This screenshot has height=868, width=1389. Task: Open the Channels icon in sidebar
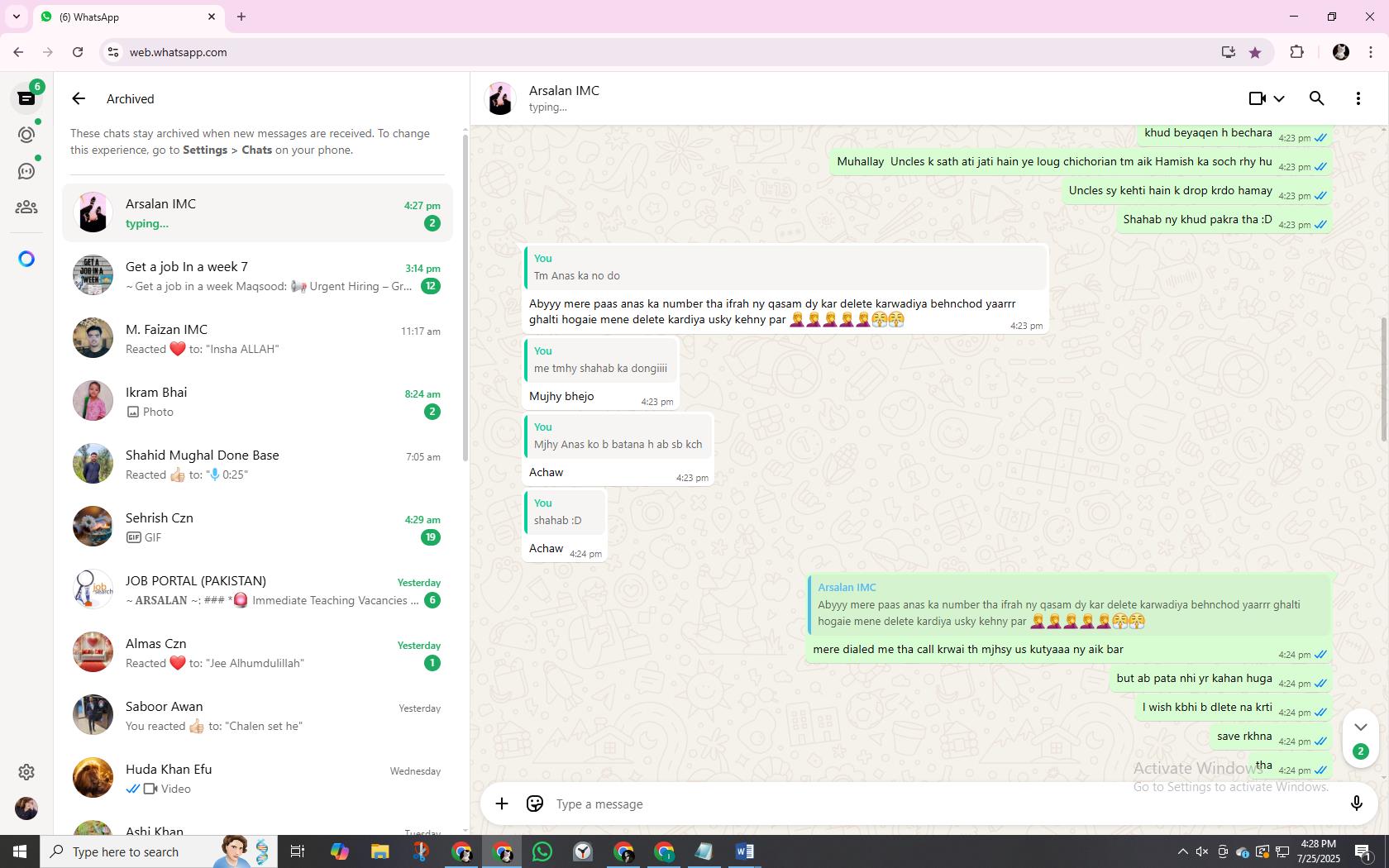click(26, 171)
